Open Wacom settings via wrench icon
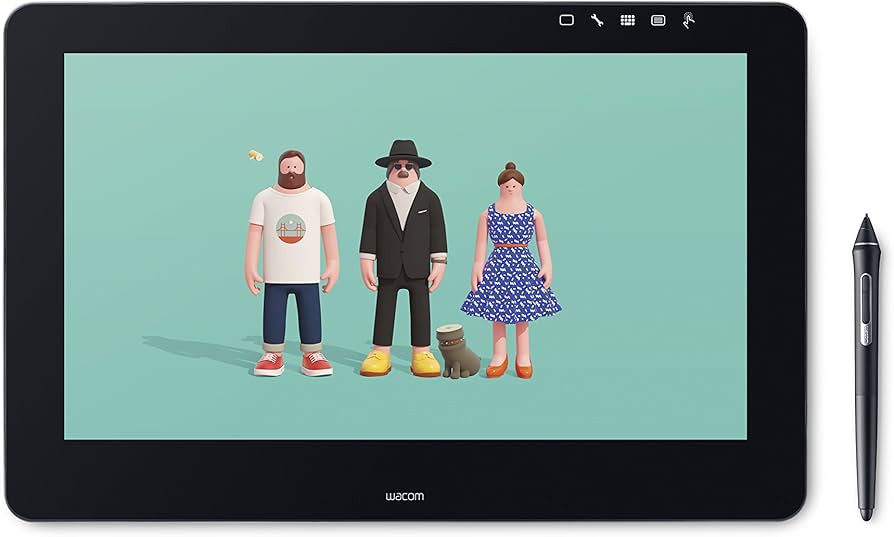The image size is (894, 537). [597, 20]
